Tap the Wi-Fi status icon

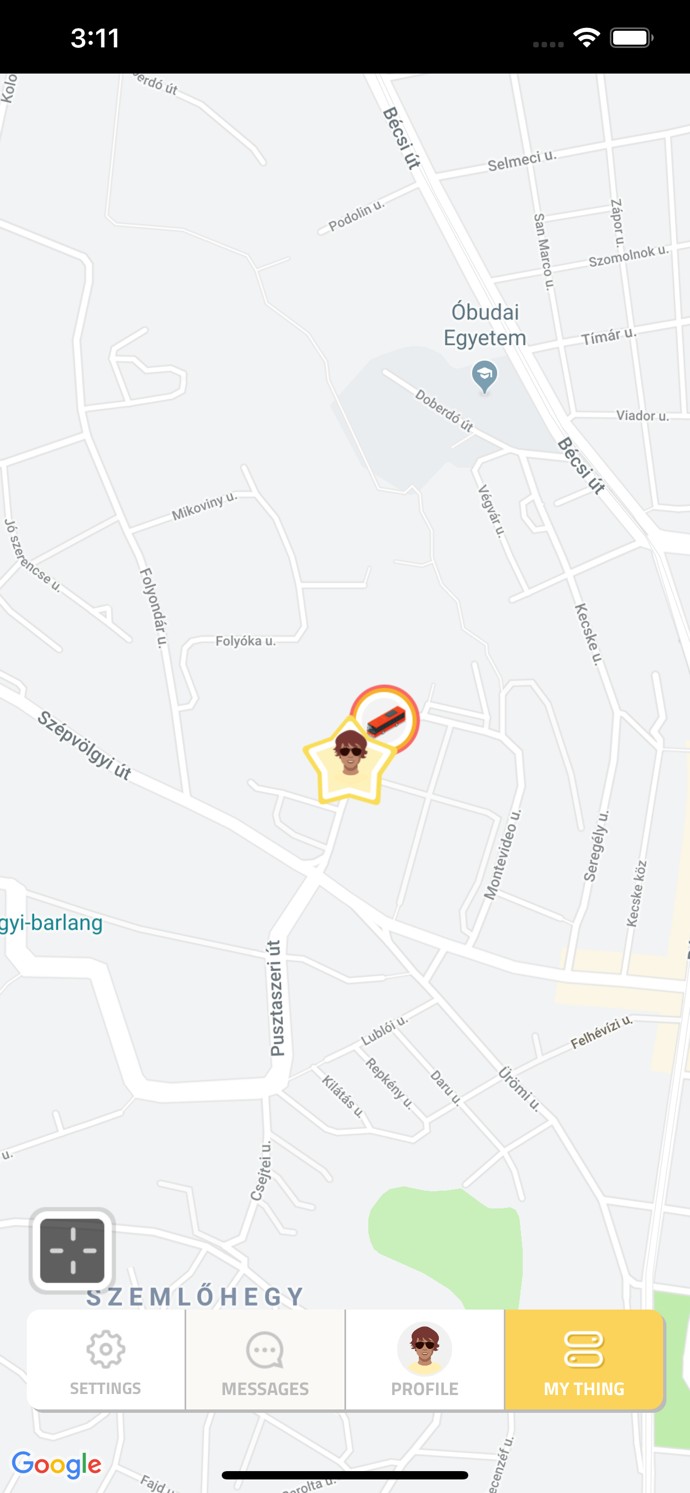[x=586, y=38]
